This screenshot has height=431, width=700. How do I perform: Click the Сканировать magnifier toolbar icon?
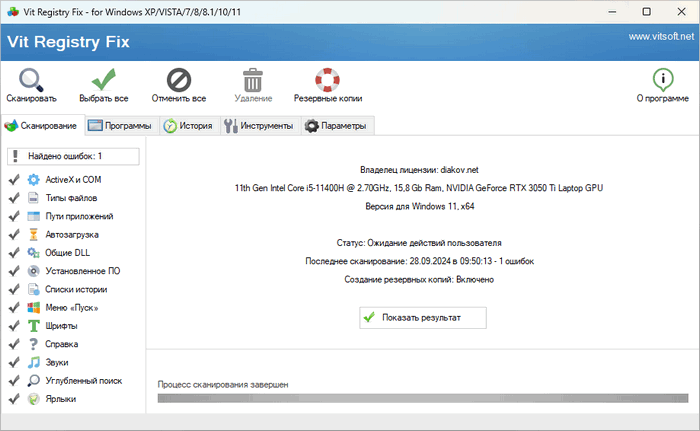pos(31,80)
